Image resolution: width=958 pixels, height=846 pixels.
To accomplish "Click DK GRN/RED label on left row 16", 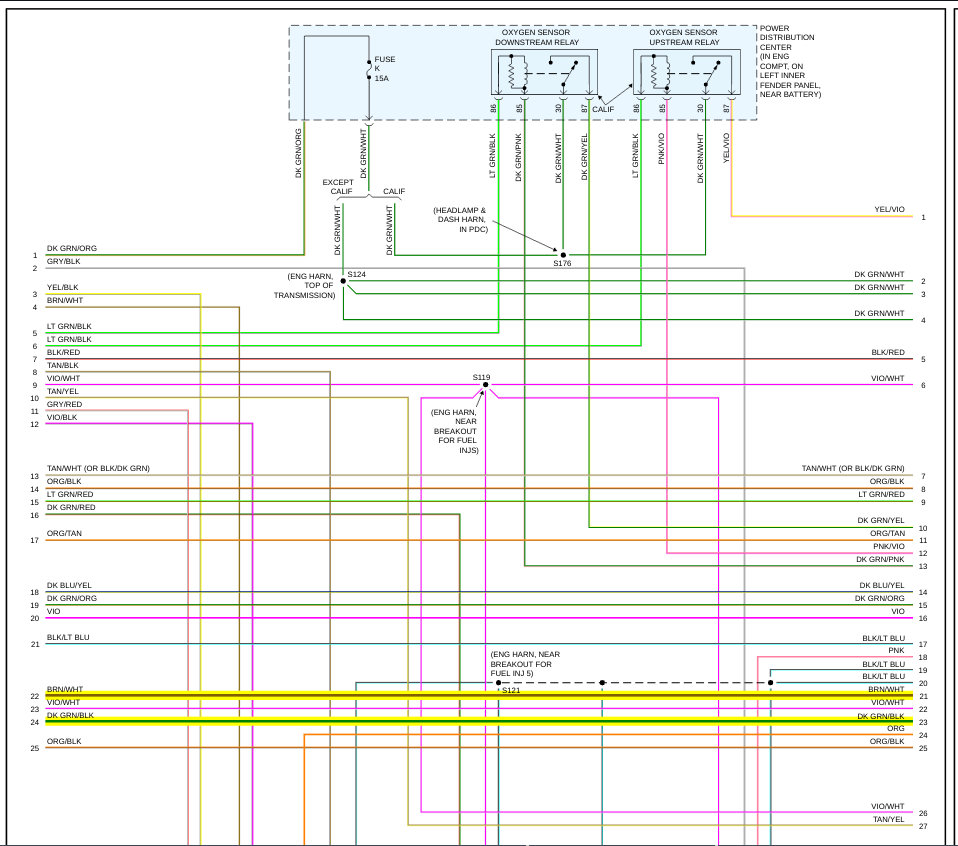I will click(x=71, y=507).
